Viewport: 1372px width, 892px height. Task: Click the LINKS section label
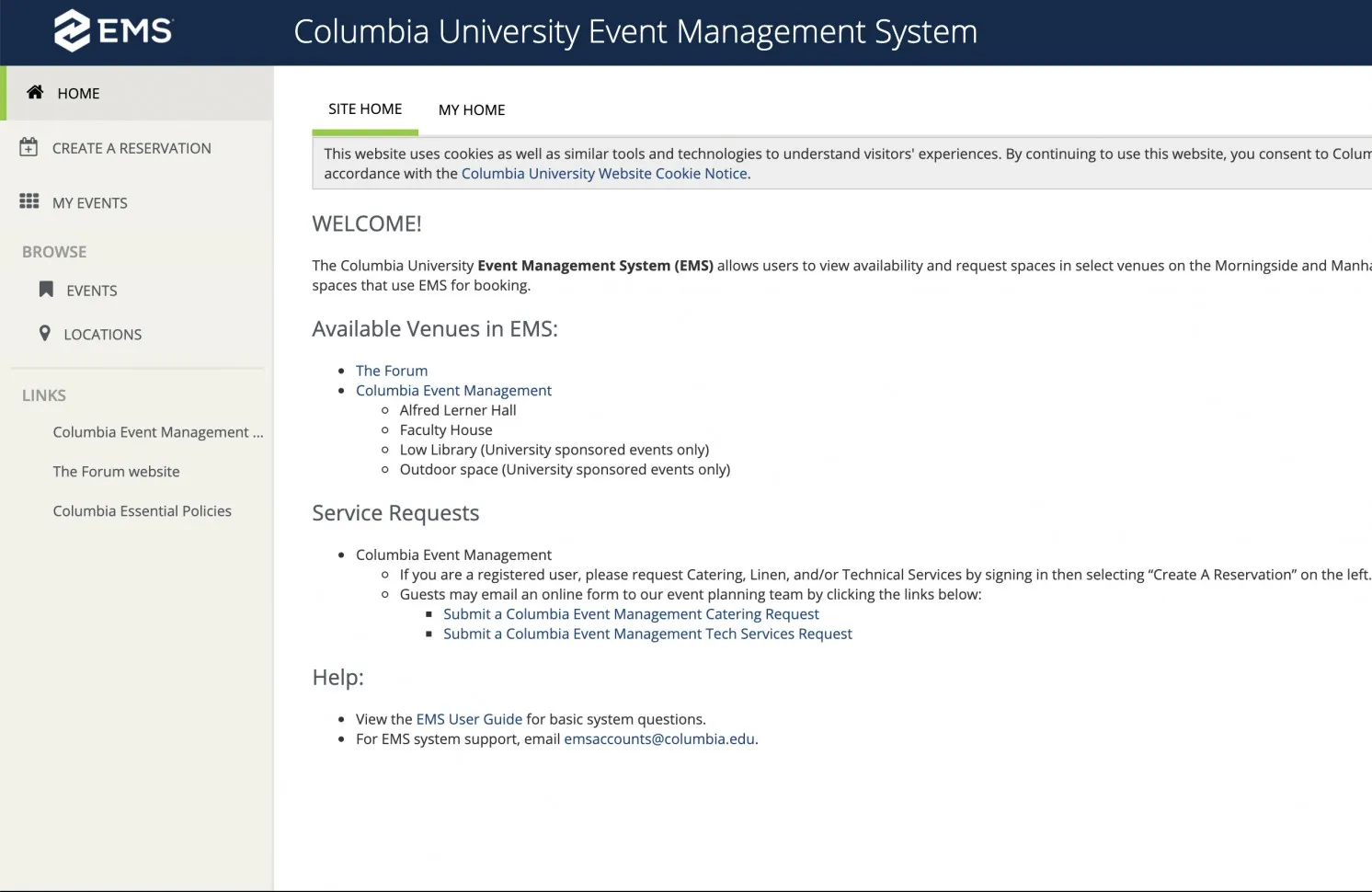click(44, 395)
